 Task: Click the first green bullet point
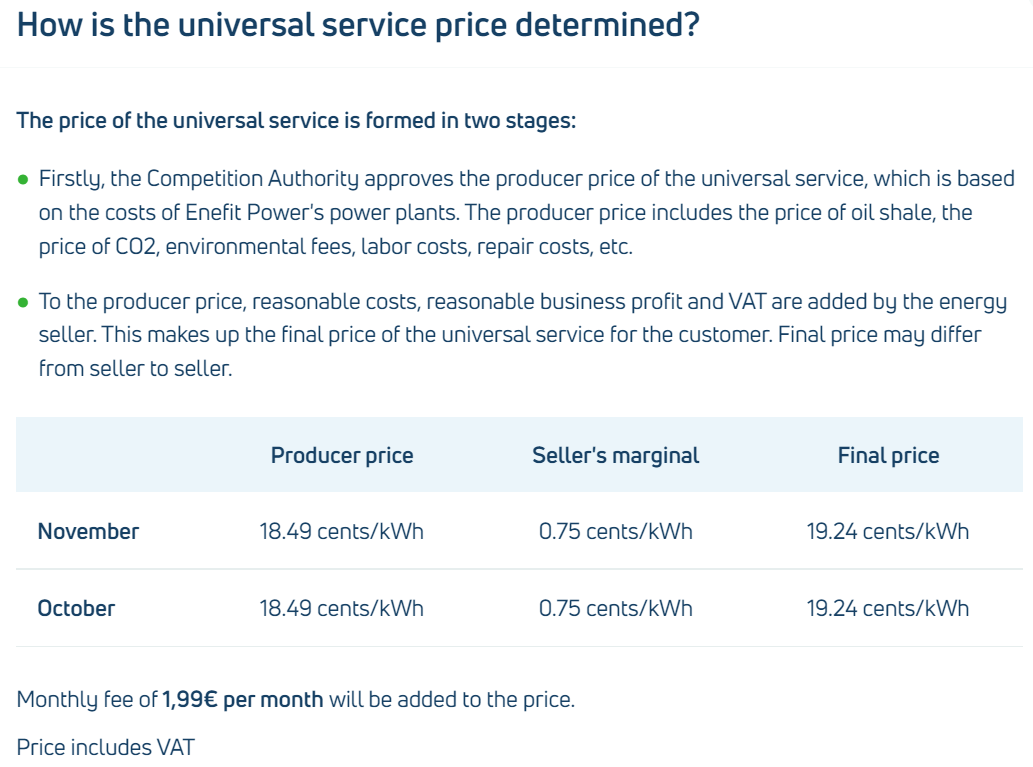tap(23, 180)
